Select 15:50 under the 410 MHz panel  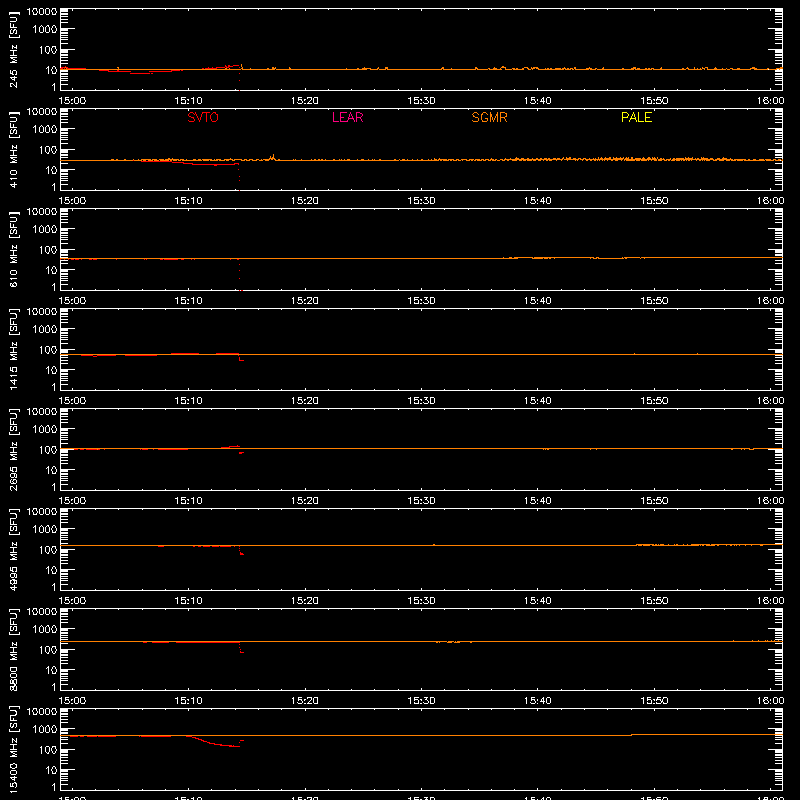click(x=654, y=201)
